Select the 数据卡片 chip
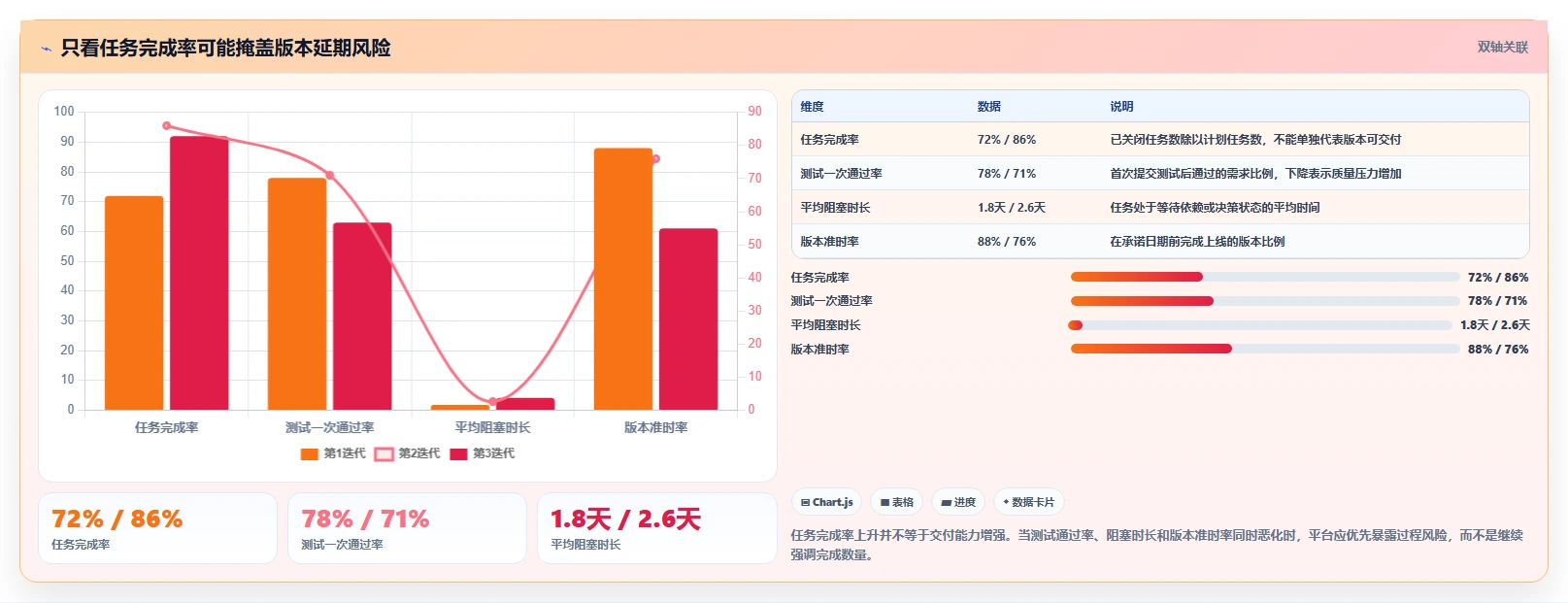1568x603 pixels. [x=1029, y=502]
